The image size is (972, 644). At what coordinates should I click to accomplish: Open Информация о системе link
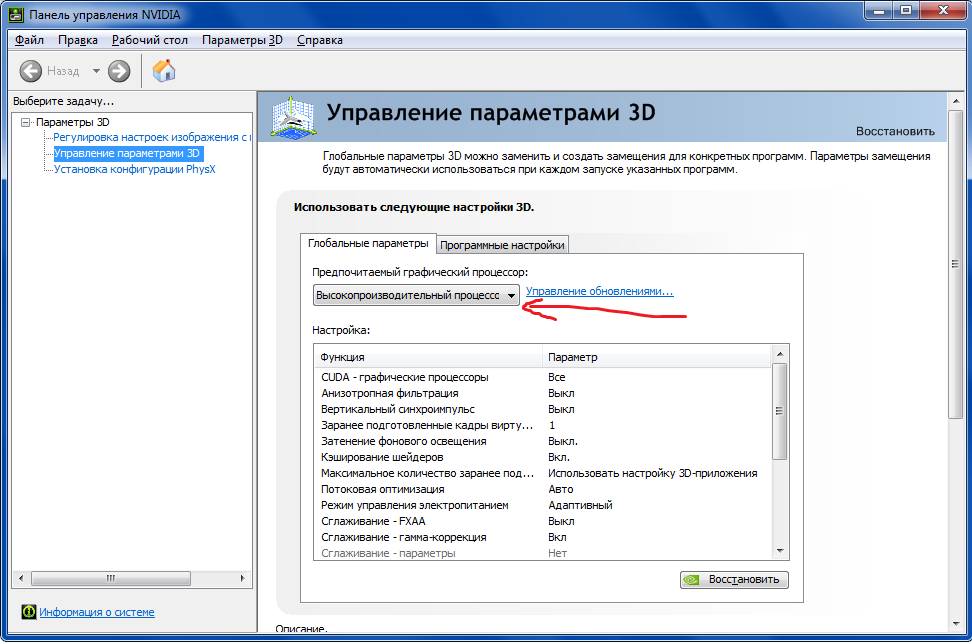97,612
